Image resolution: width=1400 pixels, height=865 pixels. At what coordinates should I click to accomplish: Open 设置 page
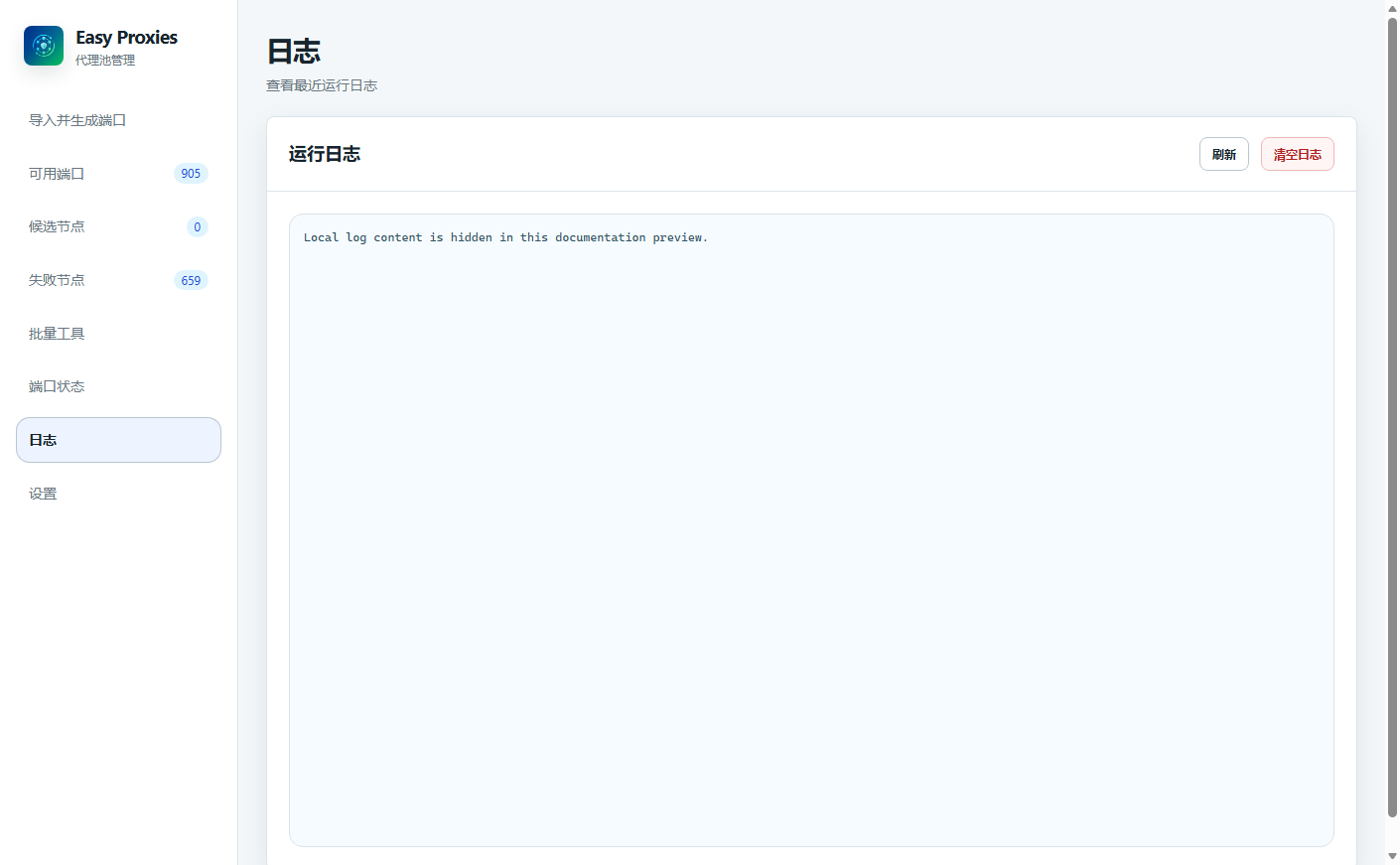click(118, 494)
